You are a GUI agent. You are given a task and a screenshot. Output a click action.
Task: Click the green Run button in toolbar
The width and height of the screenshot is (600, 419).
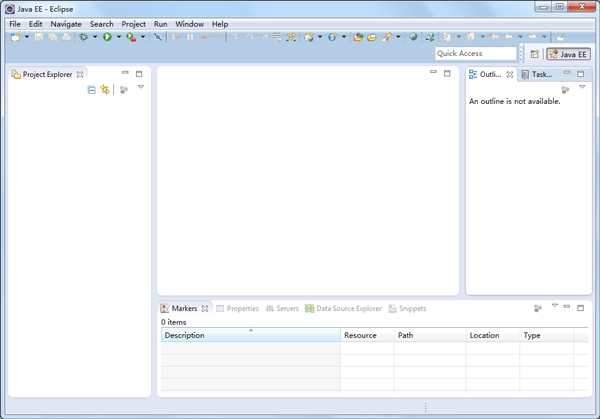[106, 37]
